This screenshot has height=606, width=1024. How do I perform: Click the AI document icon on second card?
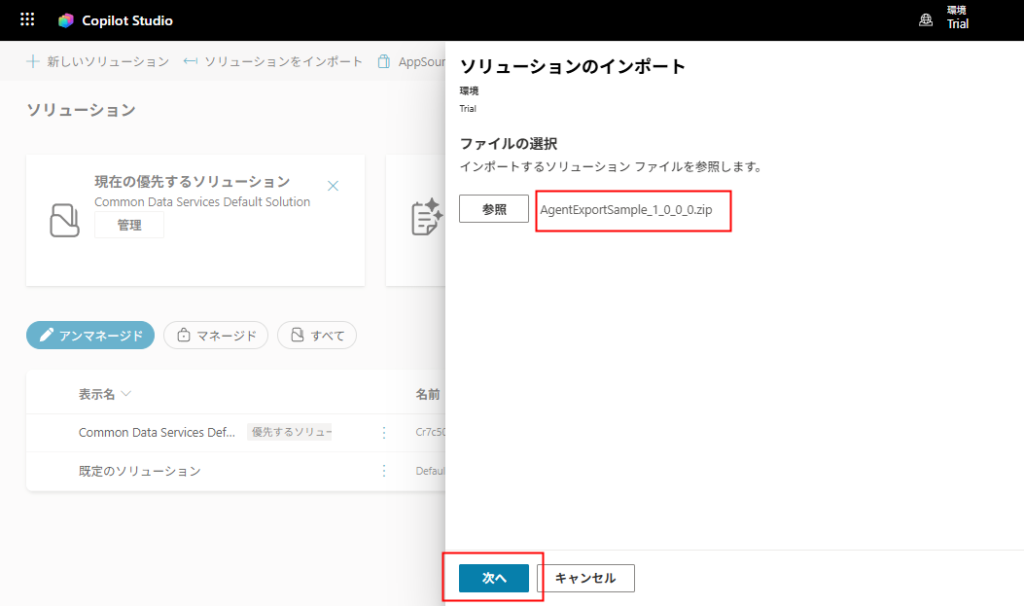point(427,217)
